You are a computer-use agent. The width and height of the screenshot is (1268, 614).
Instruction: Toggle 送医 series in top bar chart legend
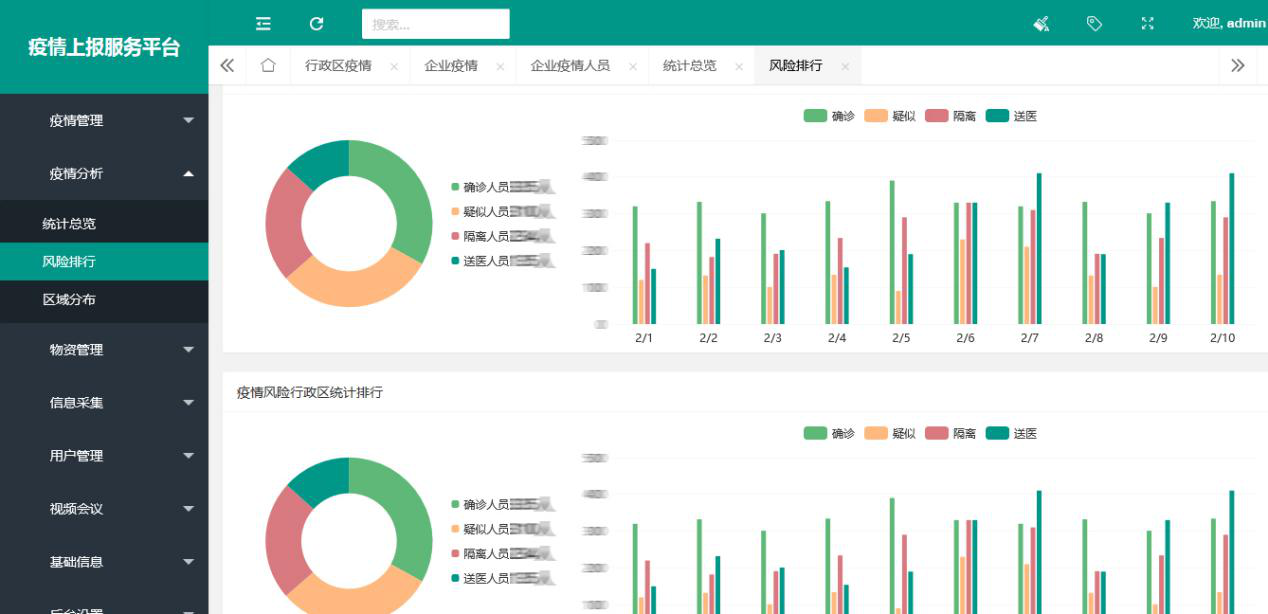(x=1012, y=116)
